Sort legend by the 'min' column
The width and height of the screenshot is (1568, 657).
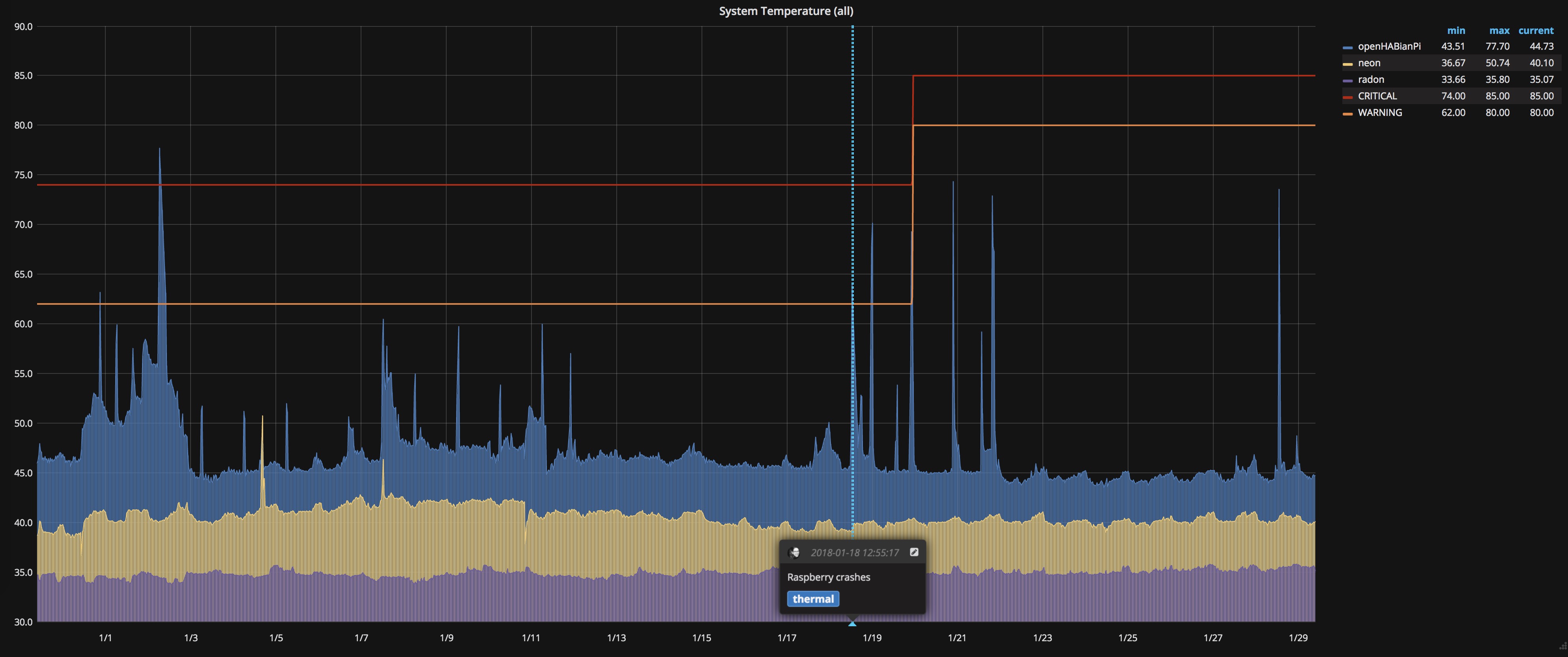[x=1456, y=30]
